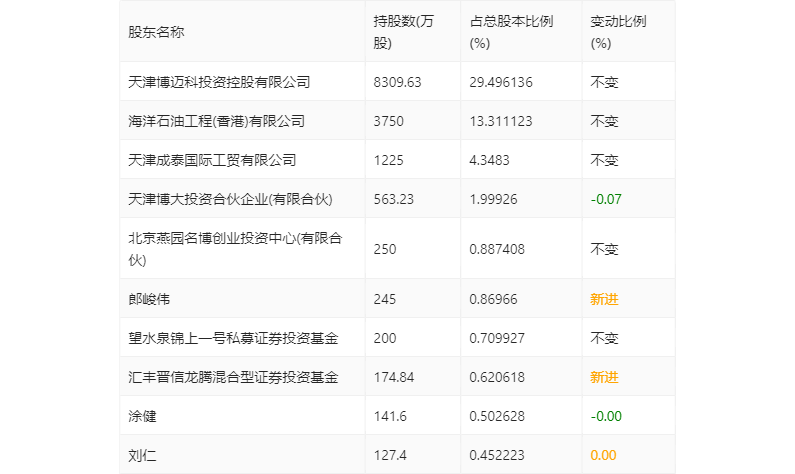Select shareholder 望水泉锦上一号私募证券投资基金
Viewport: 795px width, 474px height.
point(233,338)
